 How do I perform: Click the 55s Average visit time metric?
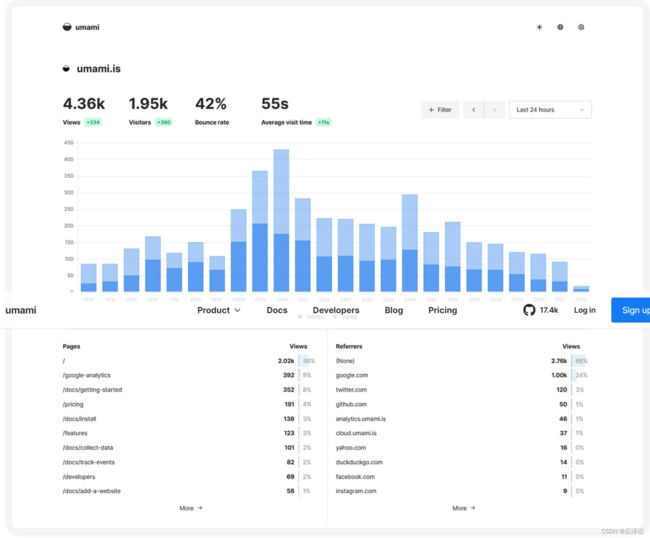296,111
